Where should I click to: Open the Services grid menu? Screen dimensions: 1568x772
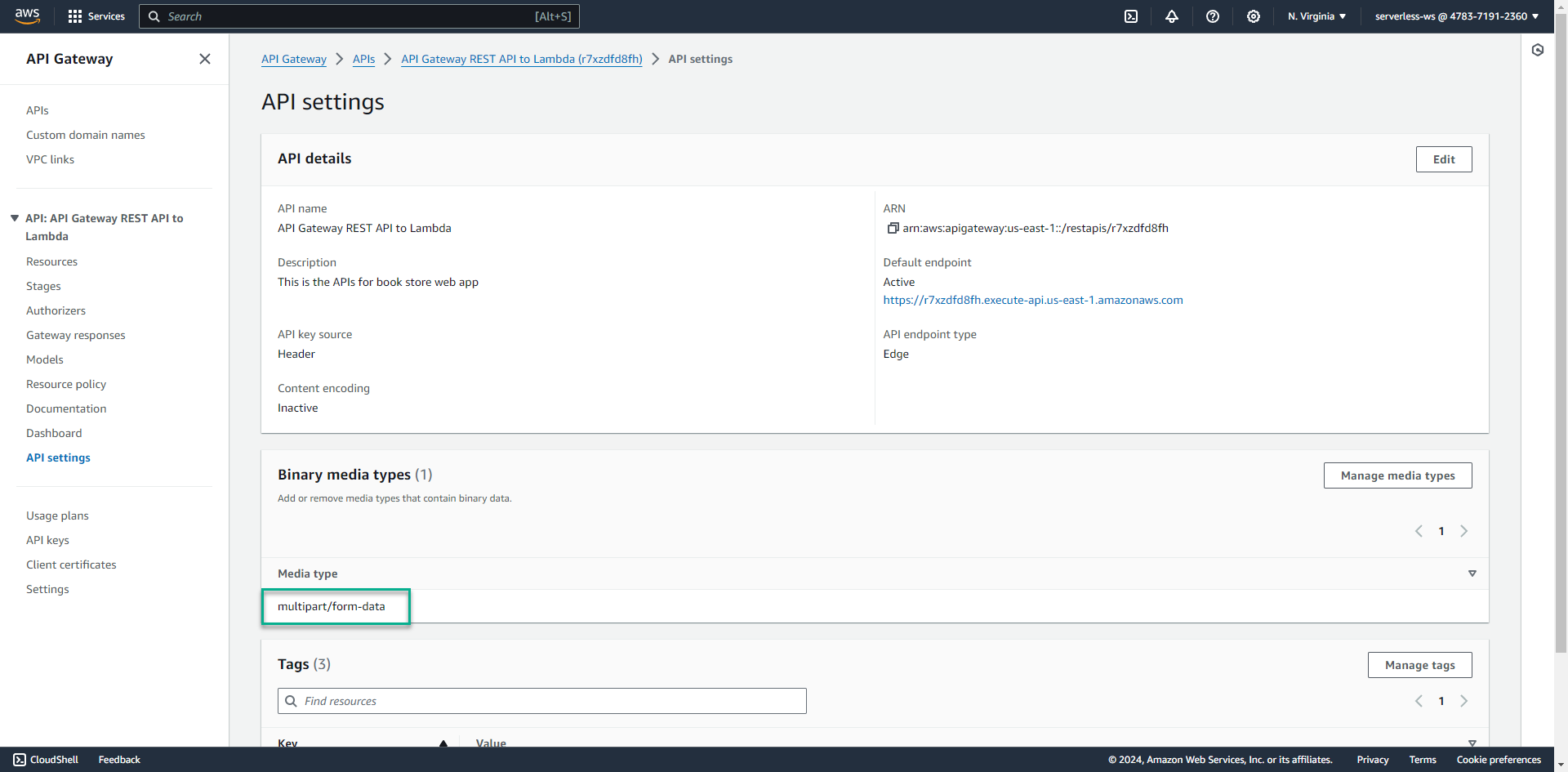pyautogui.click(x=75, y=16)
